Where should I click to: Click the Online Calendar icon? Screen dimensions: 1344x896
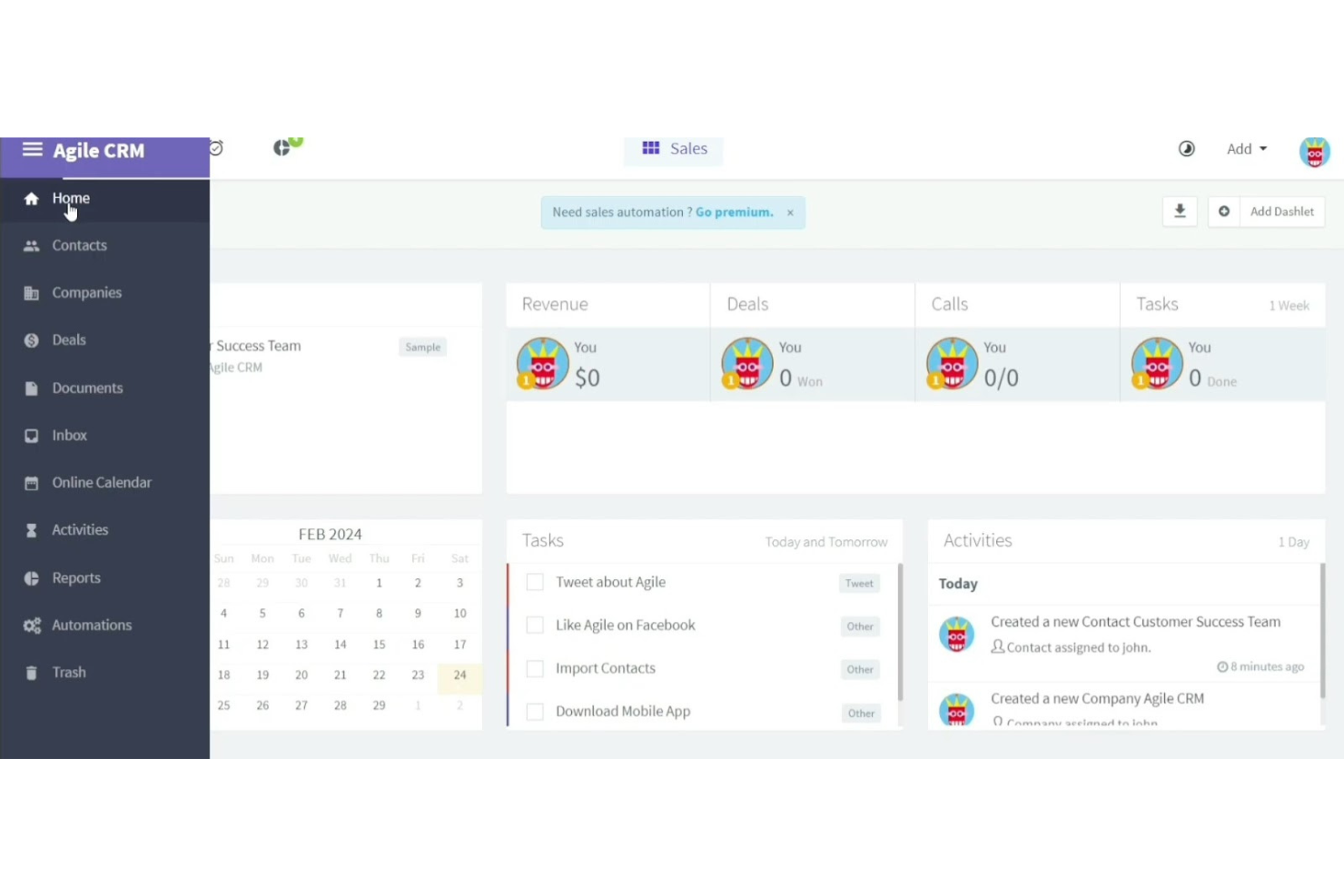[32, 483]
